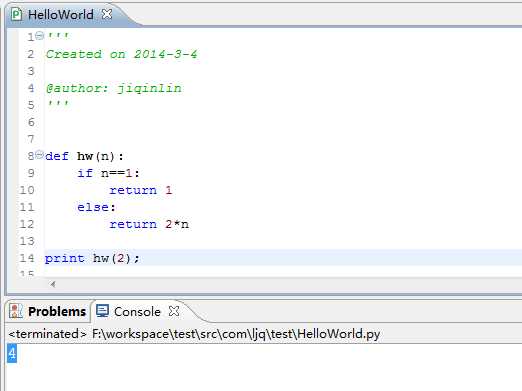The image size is (522, 391).
Task: Click the 'def hw(n):' code line
Action: pos(84,156)
